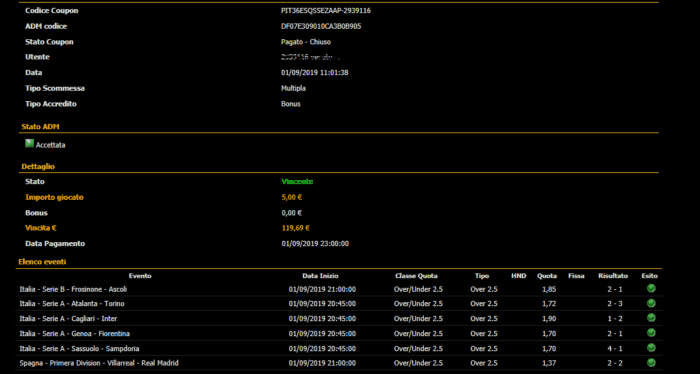Click the winnings value 119,69 €

(296, 228)
